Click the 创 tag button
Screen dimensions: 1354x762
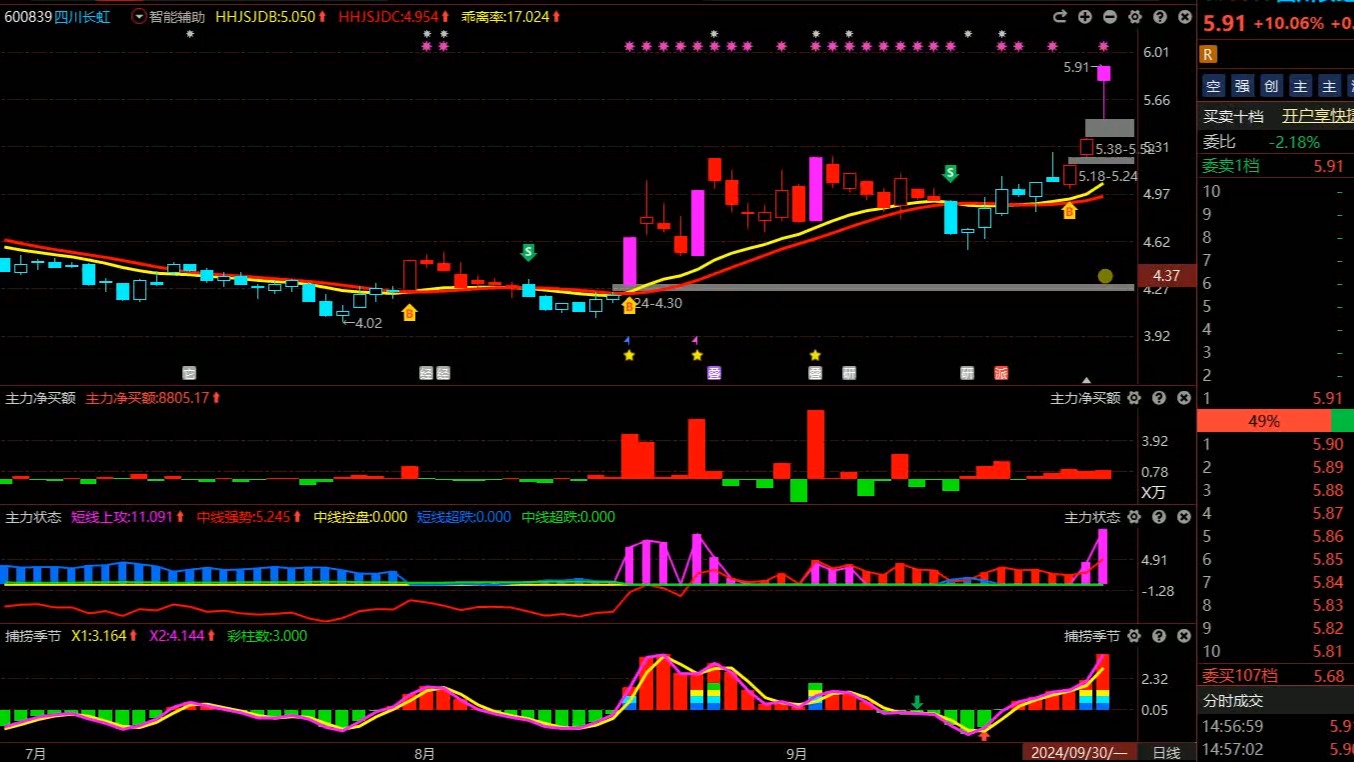[1271, 86]
